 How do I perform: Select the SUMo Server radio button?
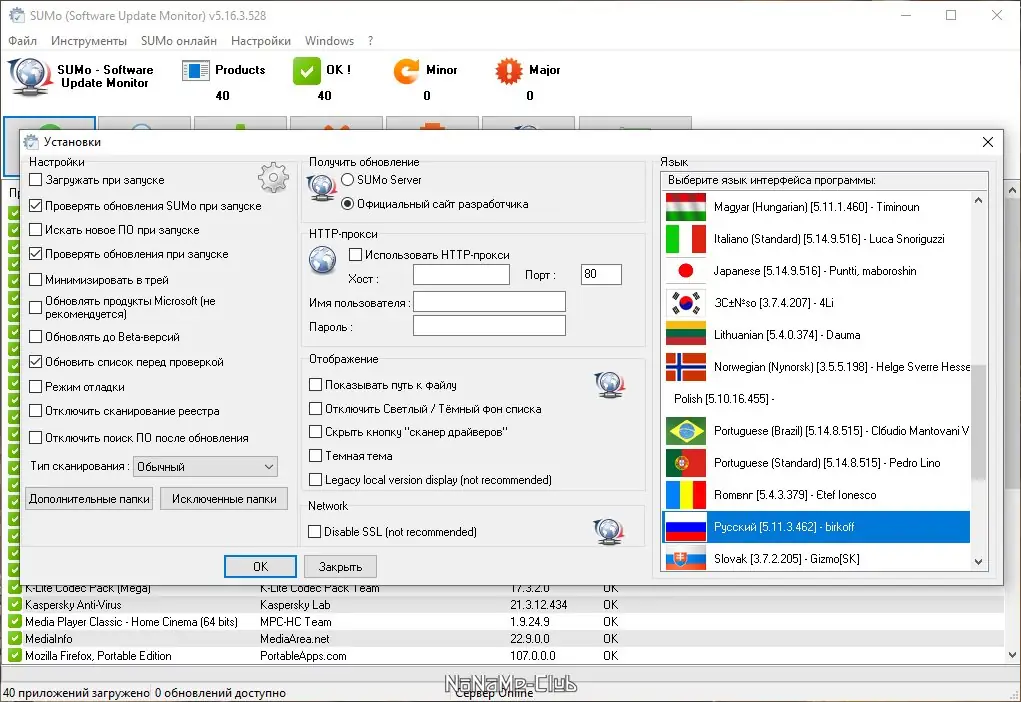[x=348, y=180]
